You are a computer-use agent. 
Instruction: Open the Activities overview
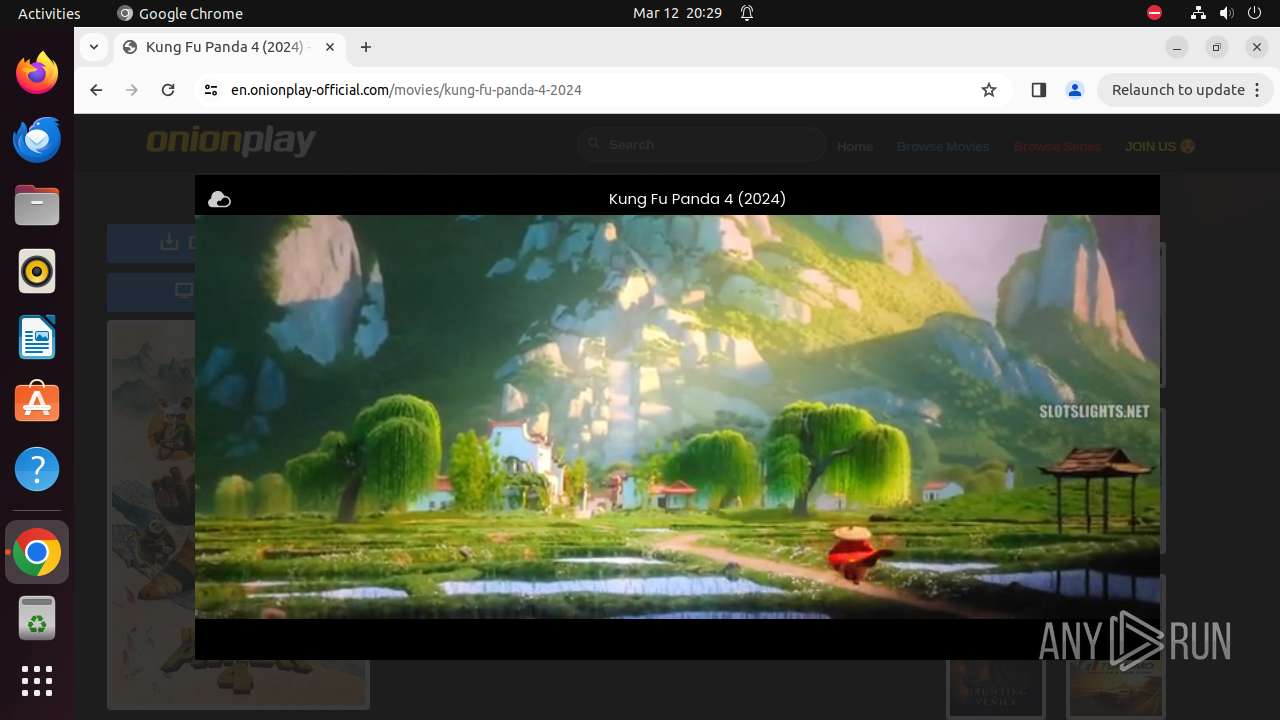(49, 13)
